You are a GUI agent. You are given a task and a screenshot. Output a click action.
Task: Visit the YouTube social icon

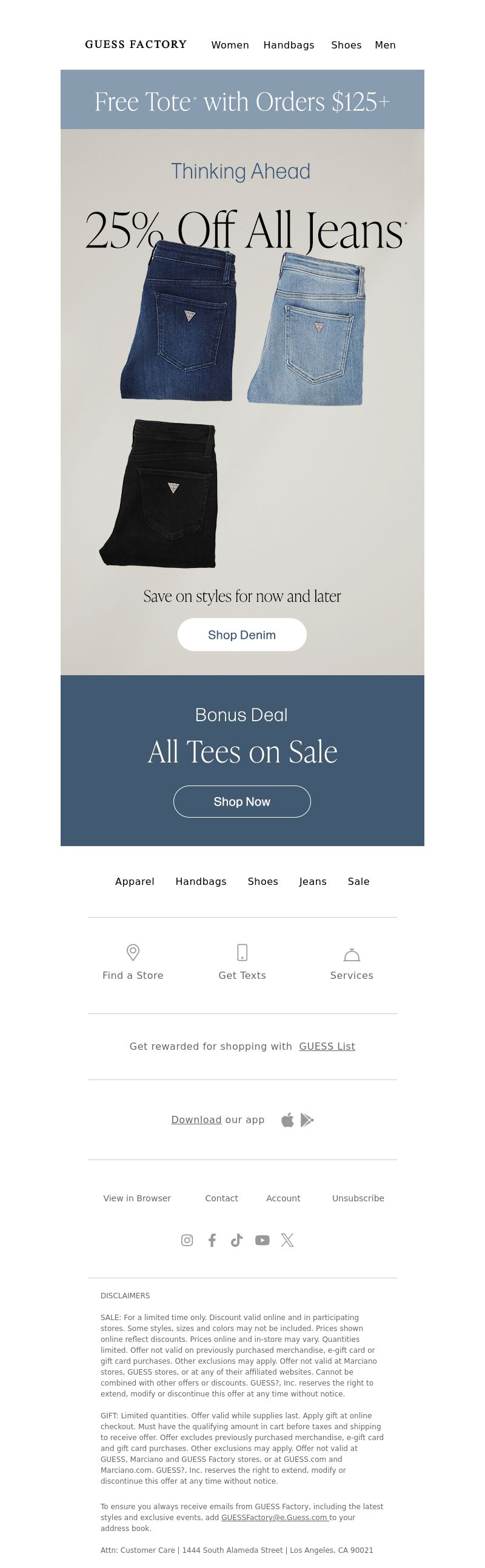(x=263, y=1240)
